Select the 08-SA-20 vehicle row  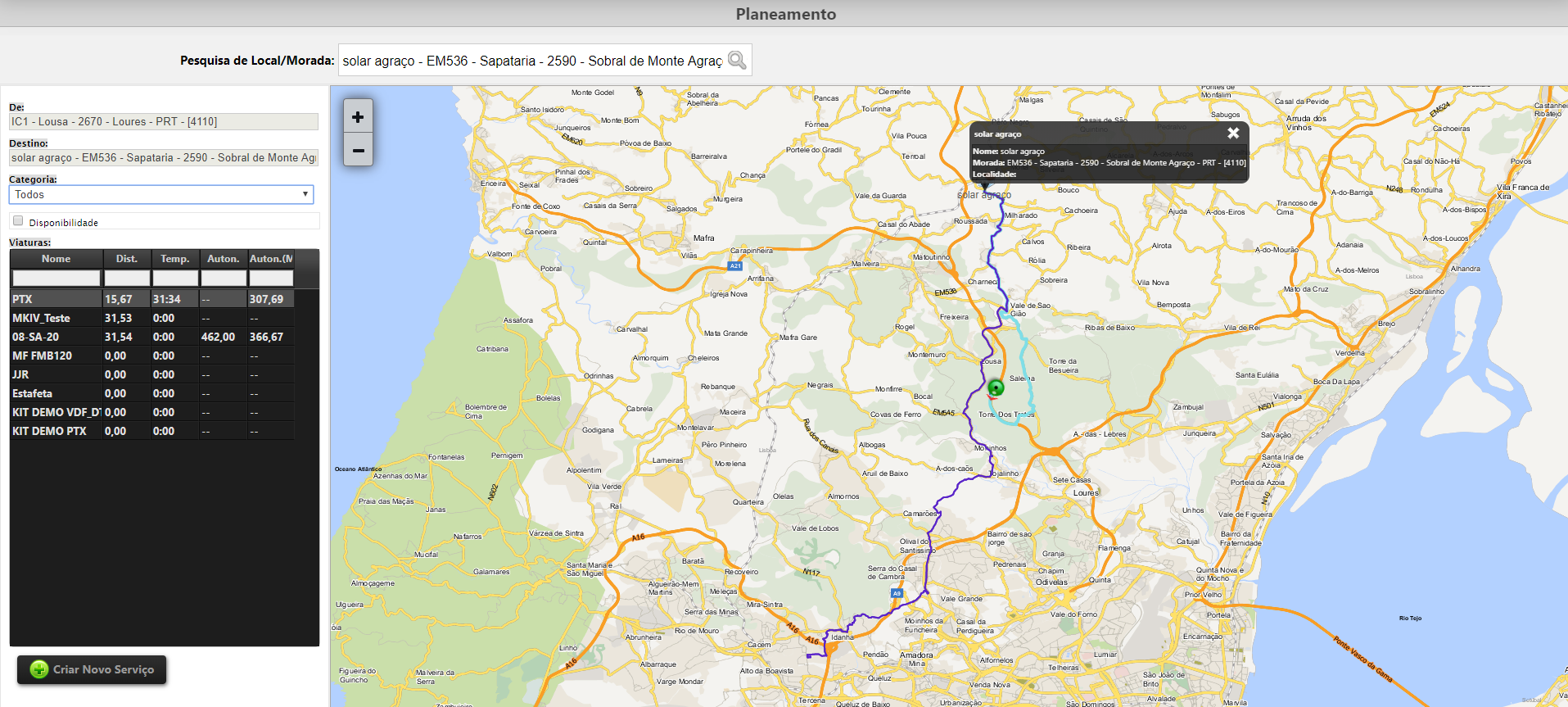coord(152,337)
